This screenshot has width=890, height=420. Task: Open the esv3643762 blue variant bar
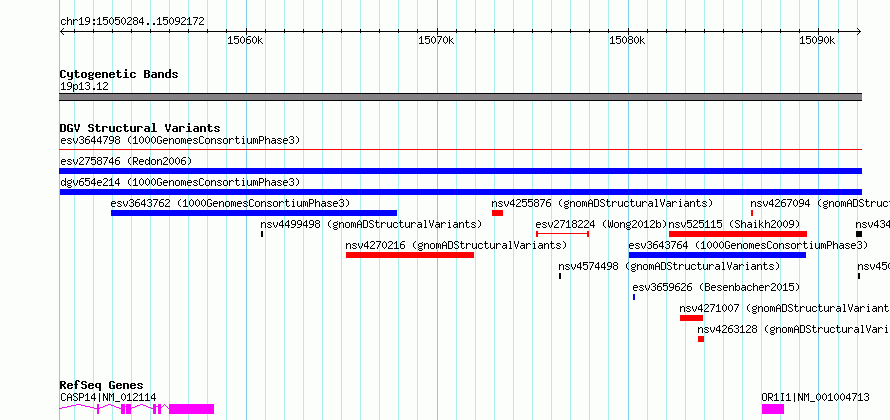tap(254, 213)
